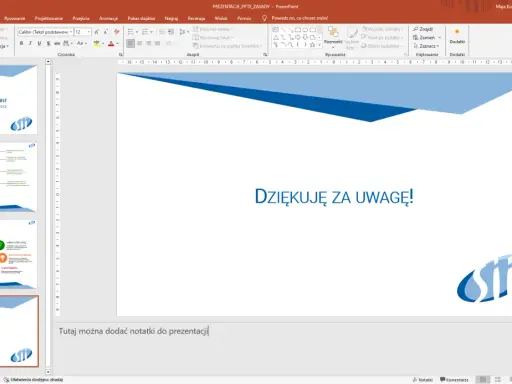This screenshot has height=384, width=512.
Task: Toggle strikethrough (abc) button
Action: point(57,43)
